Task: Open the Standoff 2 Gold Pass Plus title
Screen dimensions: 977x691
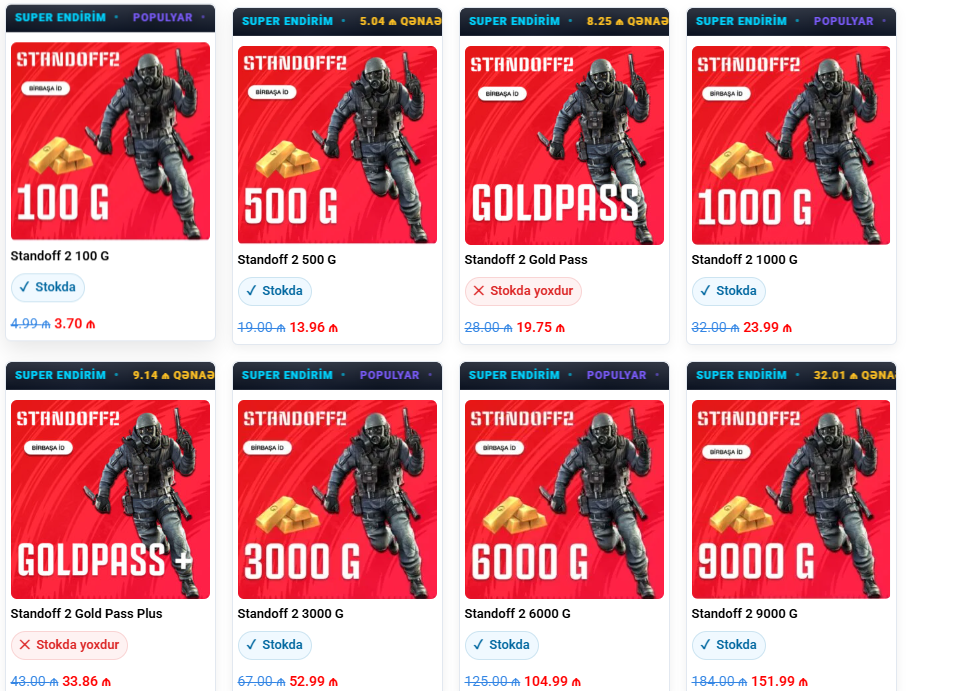Action: click(x=87, y=614)
